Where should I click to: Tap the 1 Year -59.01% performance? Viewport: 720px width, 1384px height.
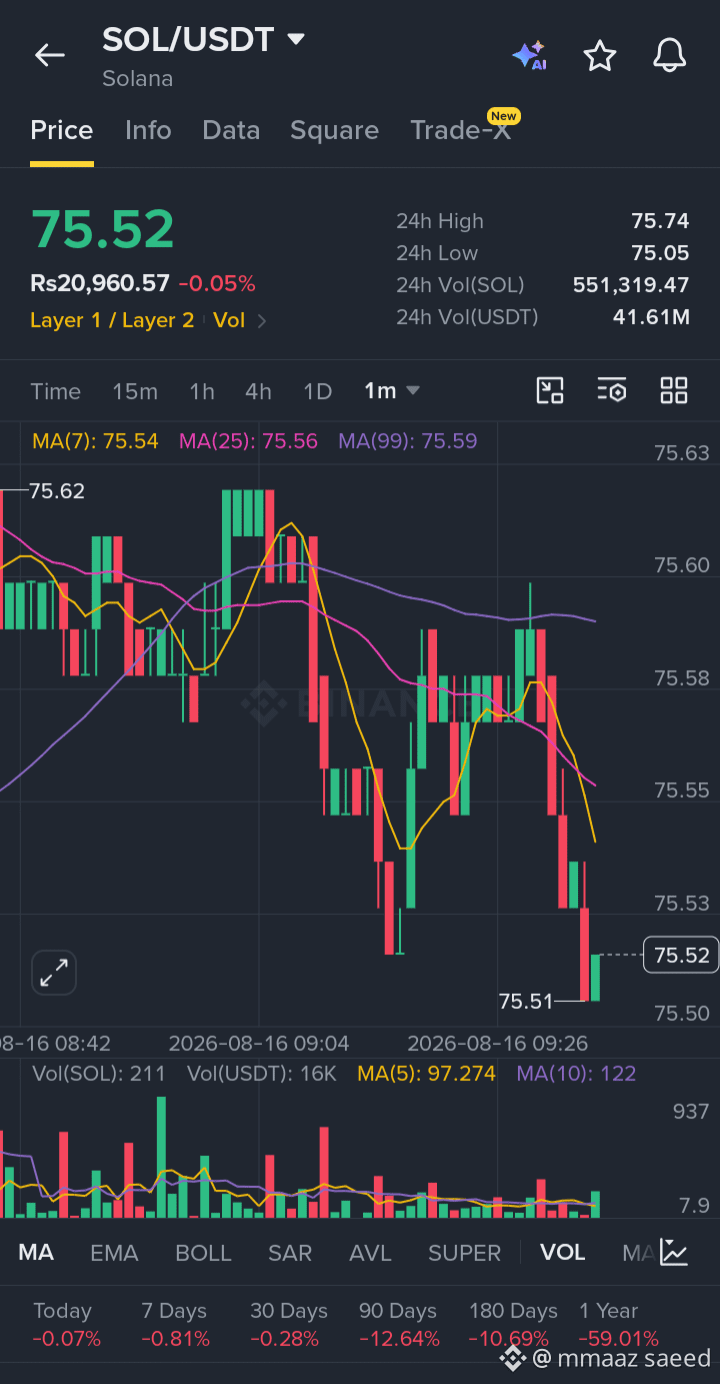pos(618,1324)
